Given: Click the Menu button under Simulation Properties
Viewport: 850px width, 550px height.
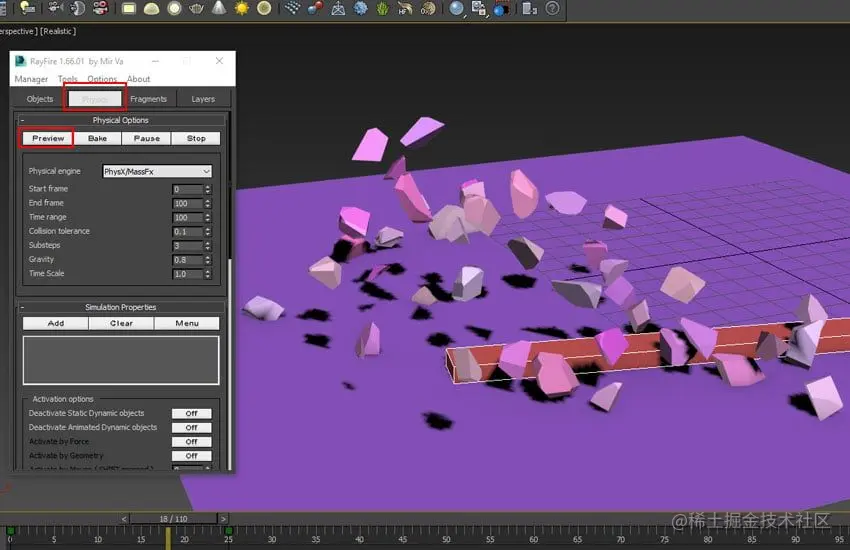Looking at the screenshot, I should pyautogui.click(x=187, y=323).
